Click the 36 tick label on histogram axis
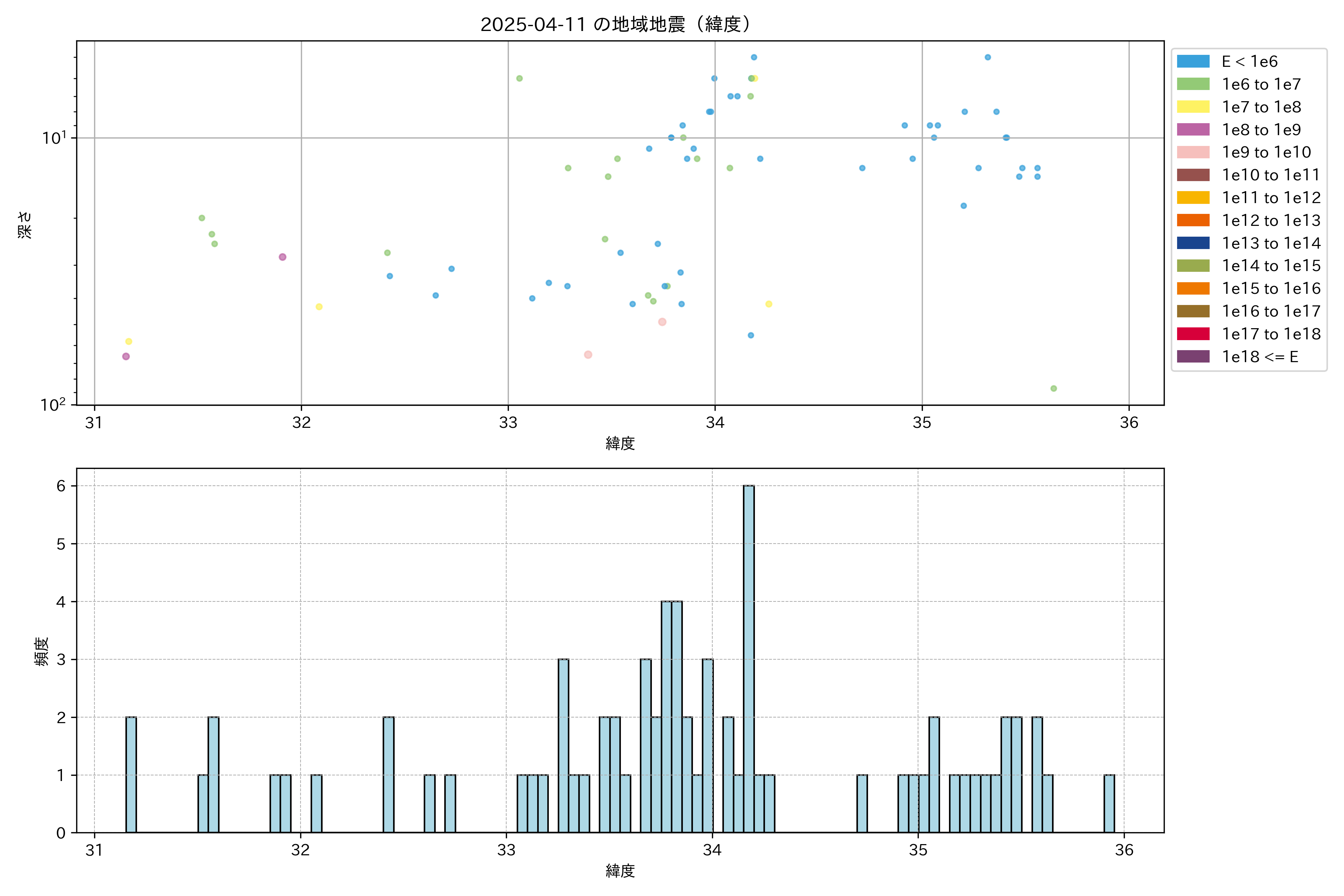1344x896 pixels. tap(1124, 850)
